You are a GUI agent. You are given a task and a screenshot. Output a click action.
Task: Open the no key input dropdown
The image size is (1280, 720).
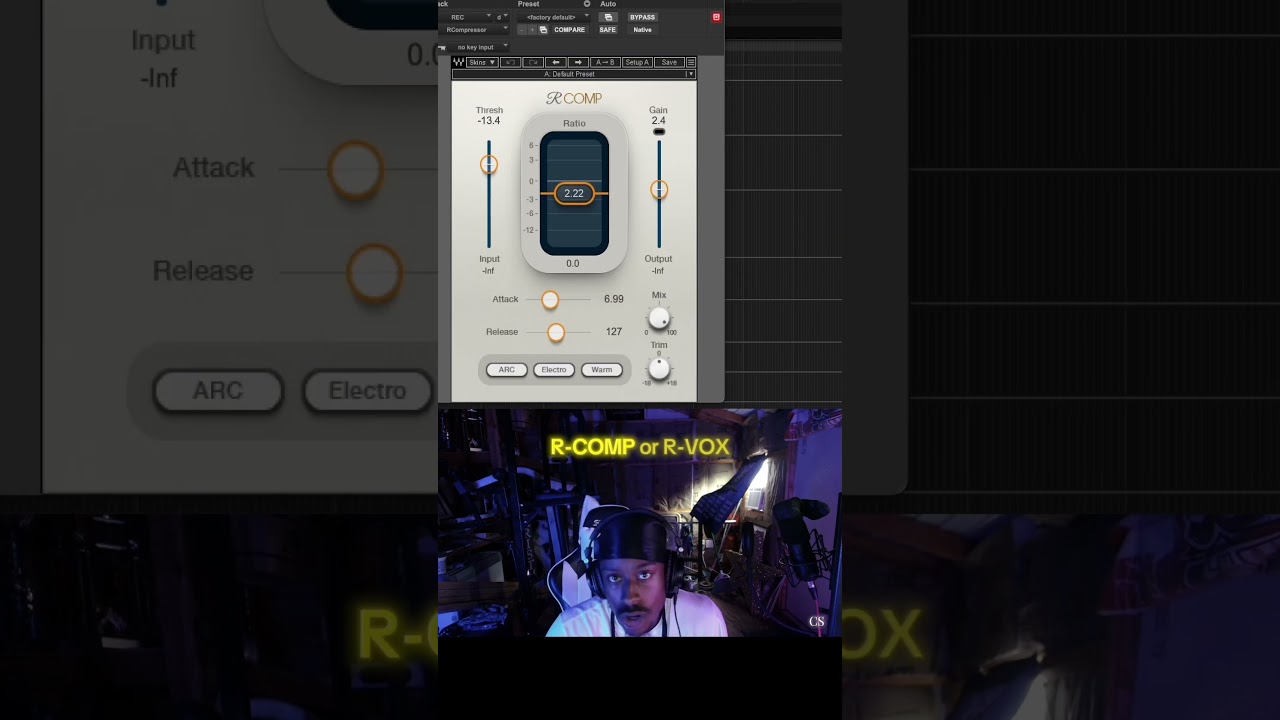click(x=478, y=47)
